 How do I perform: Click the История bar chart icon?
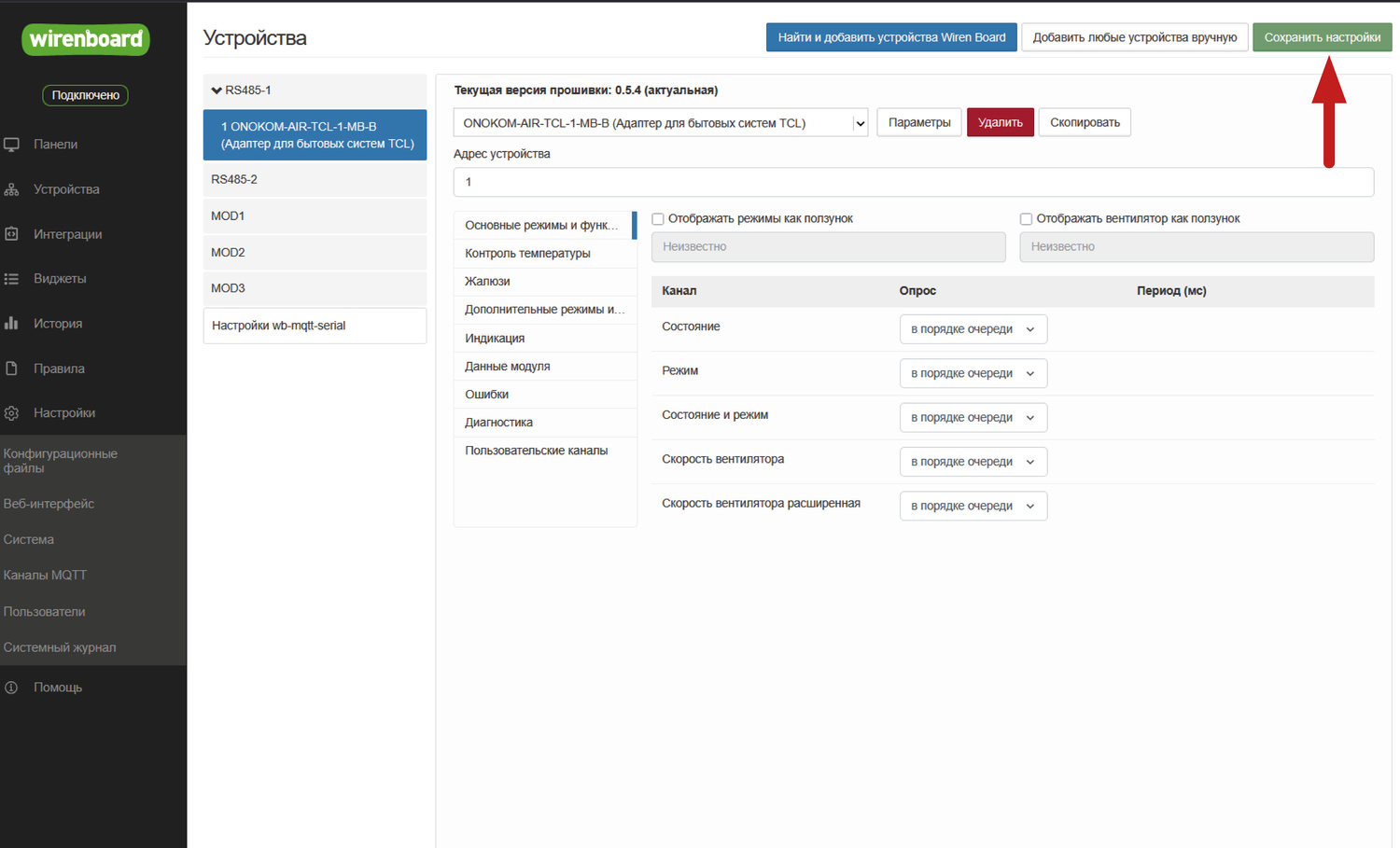(x=11, y=324)
